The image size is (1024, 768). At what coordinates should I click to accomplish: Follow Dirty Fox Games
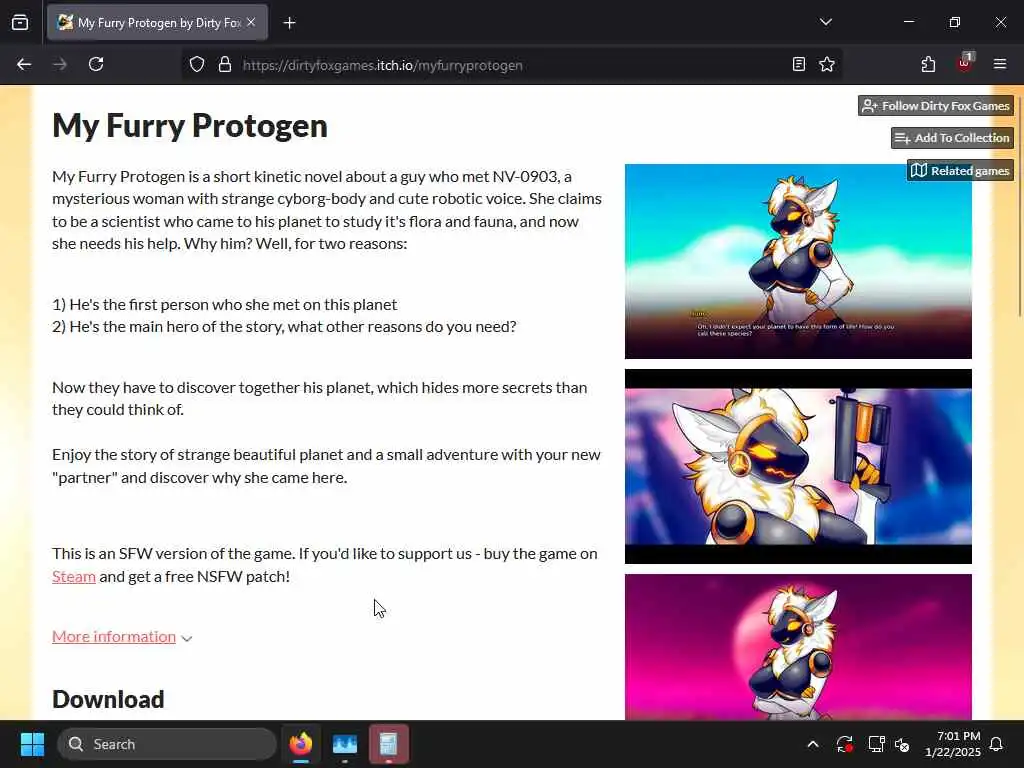[x=936, y=106]
